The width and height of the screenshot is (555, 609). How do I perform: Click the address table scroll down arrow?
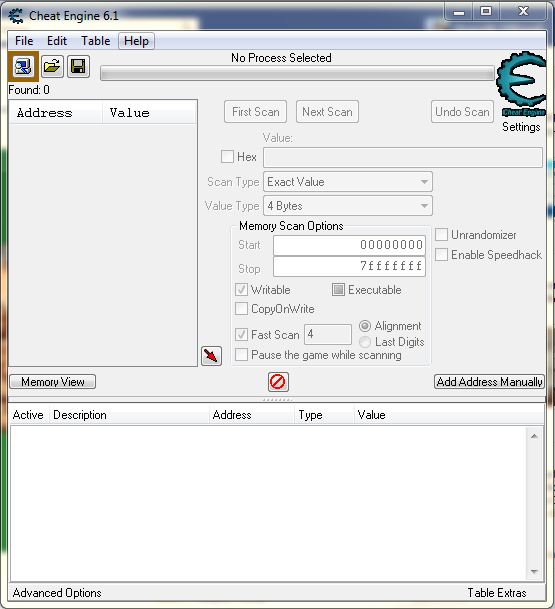click(534, 571)
